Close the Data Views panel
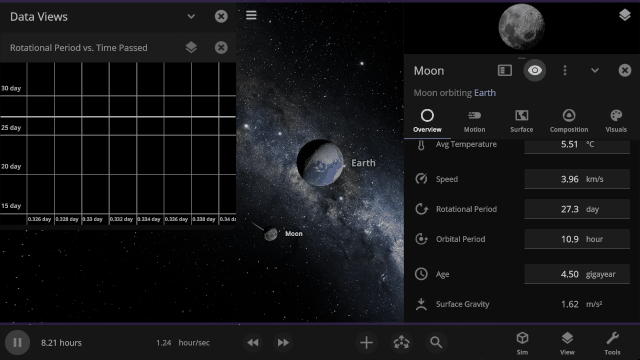The width and height of the screenshot is (640, 360). [221, 16]
